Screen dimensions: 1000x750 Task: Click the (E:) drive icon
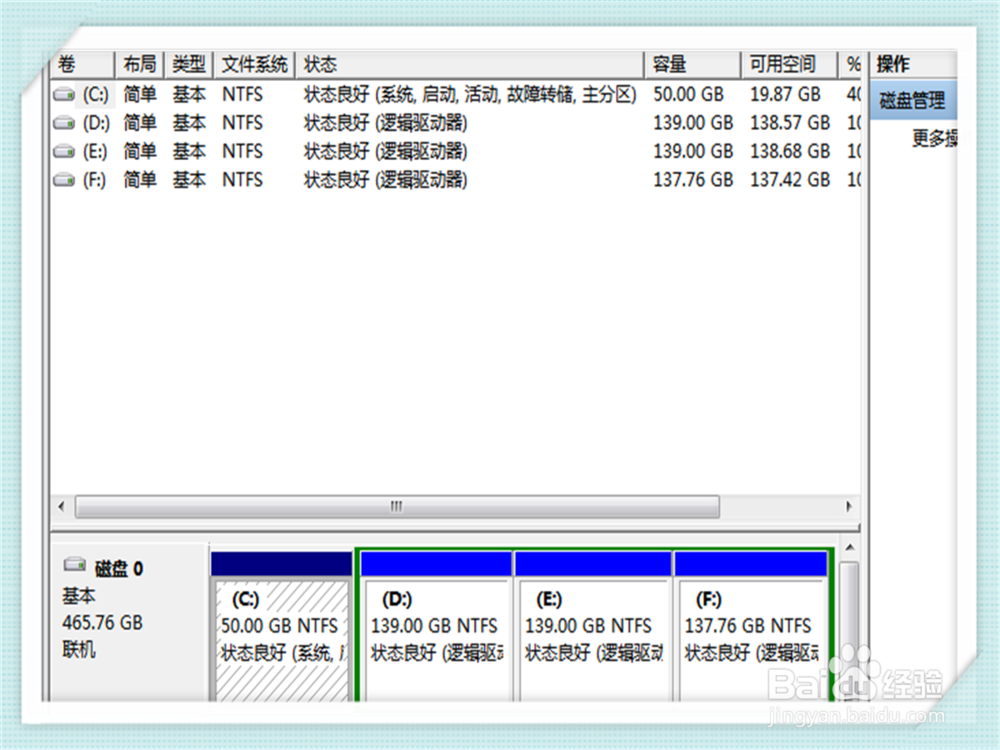click(62, 151)
